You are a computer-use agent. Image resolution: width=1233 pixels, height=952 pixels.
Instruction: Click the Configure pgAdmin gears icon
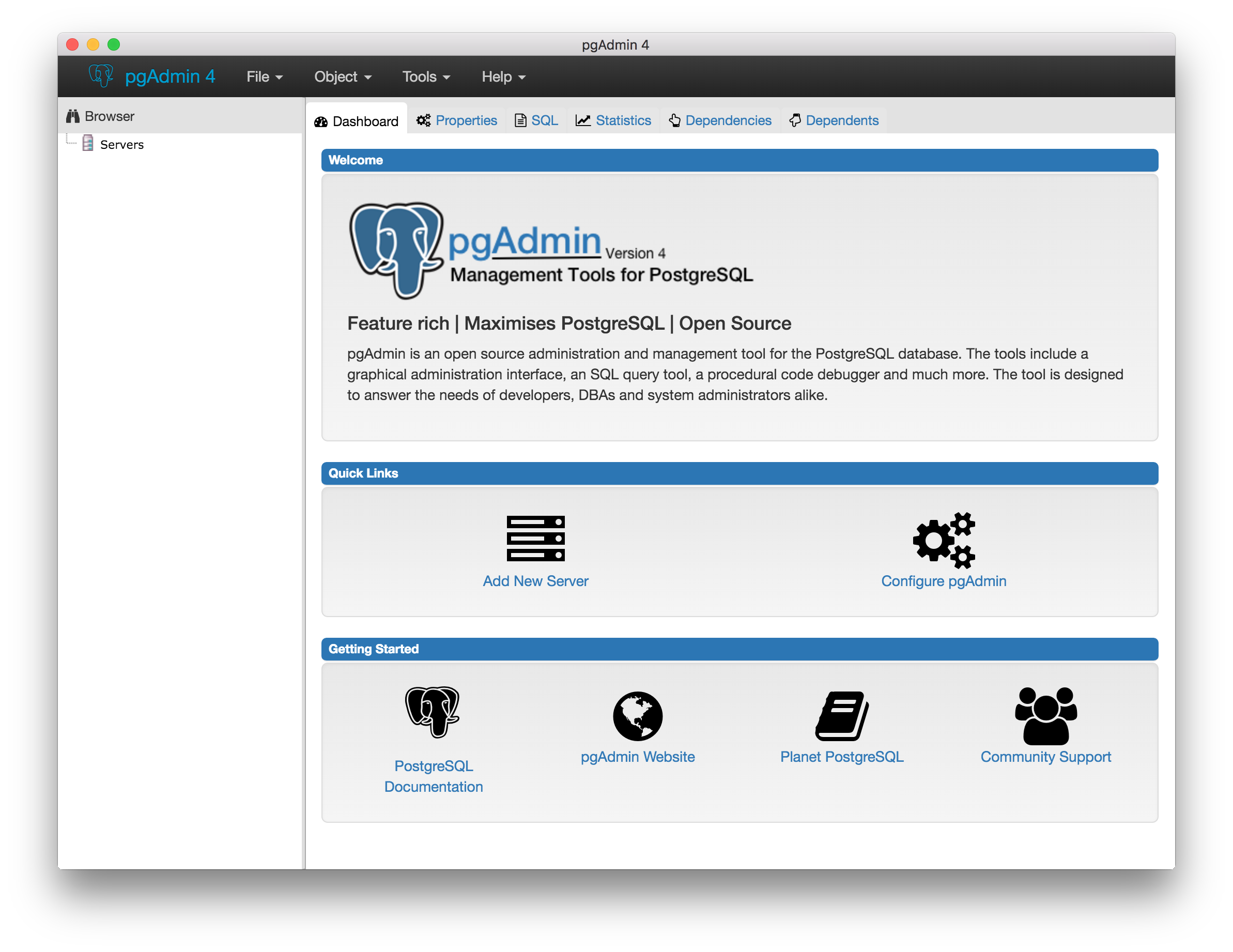tap(944, 540)
